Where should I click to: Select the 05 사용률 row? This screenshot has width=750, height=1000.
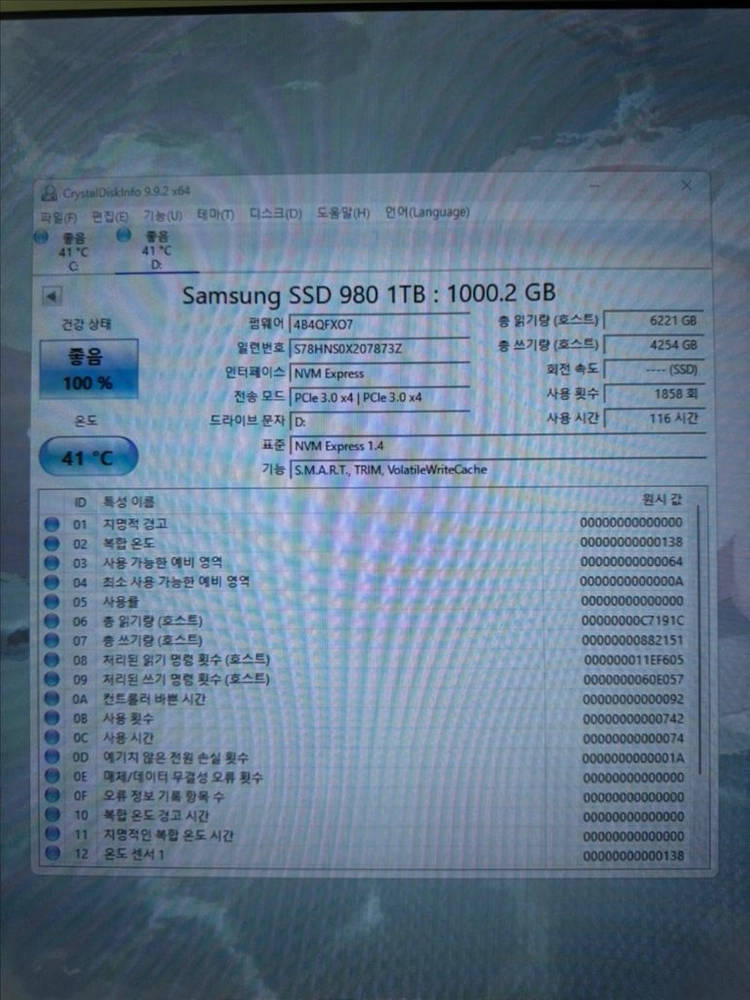367,601
